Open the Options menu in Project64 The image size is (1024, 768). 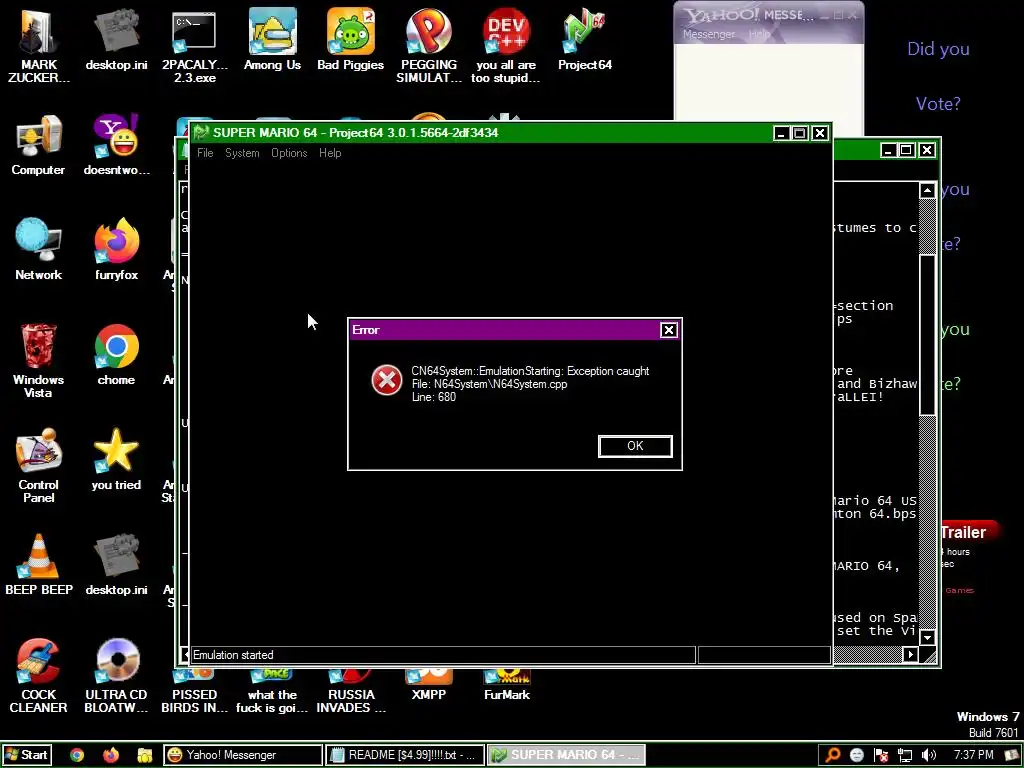click(289, 153)
